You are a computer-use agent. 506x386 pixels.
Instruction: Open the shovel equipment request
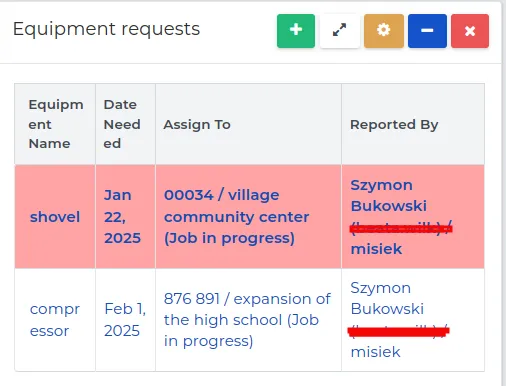point(55,217)
